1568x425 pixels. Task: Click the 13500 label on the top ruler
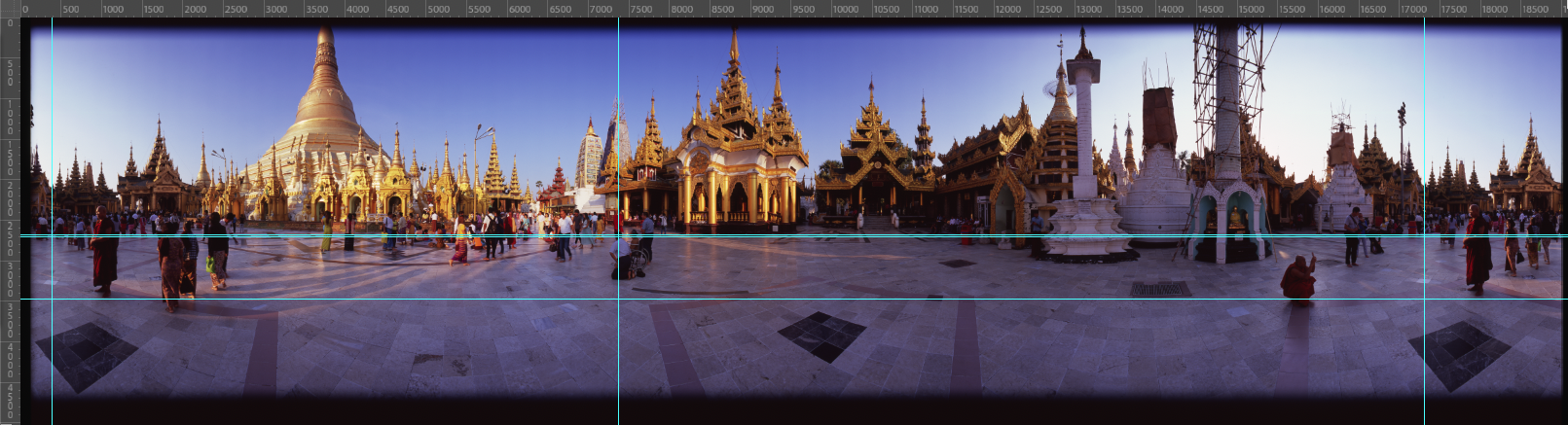tap(1130, 9)
